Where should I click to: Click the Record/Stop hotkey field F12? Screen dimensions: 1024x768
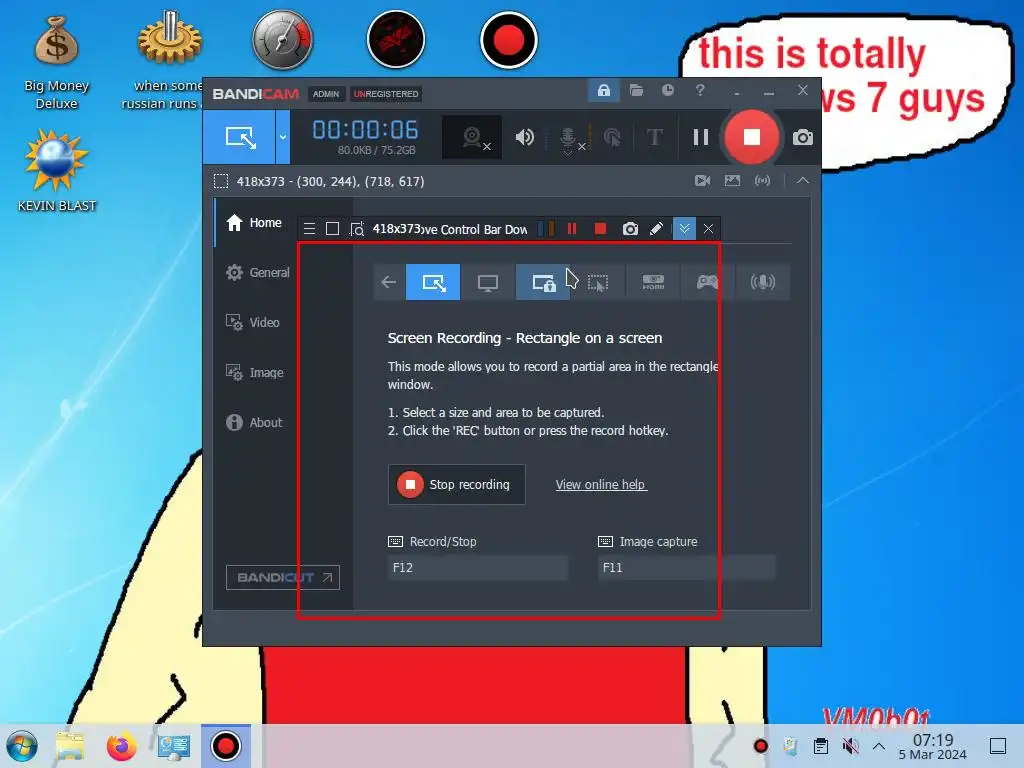click(x=477, y=568)
